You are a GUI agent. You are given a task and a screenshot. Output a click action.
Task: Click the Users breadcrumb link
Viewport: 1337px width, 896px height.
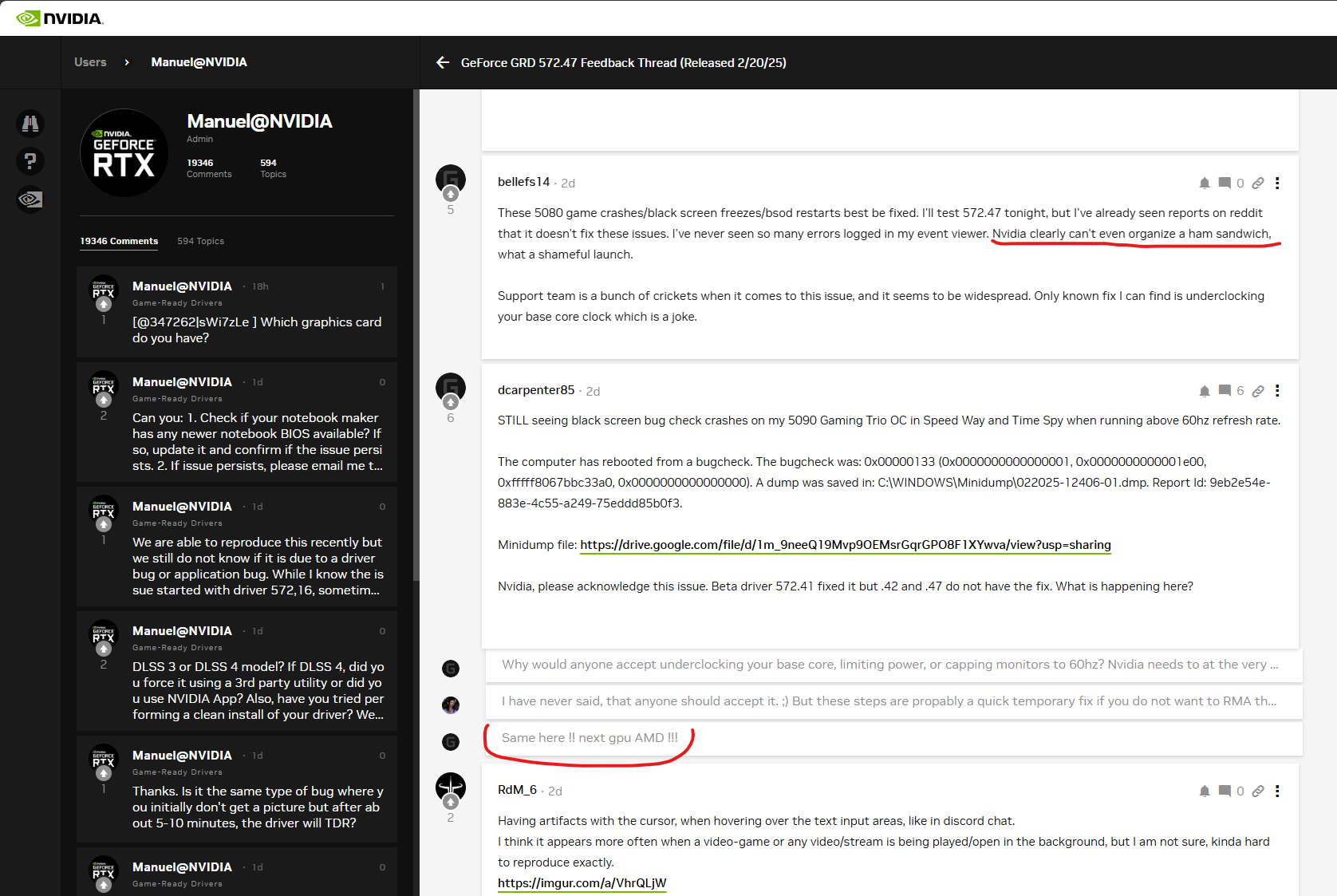[90, 62]
